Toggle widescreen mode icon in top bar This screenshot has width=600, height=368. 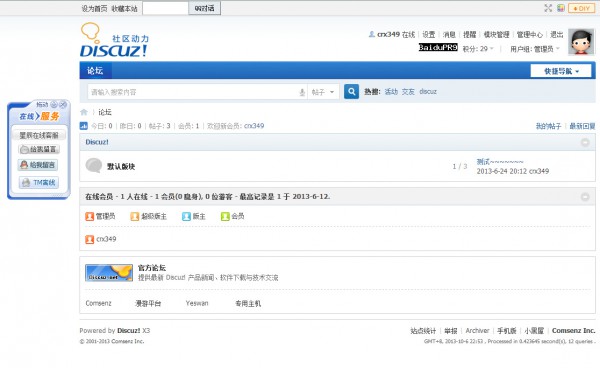tap(548, 8)
